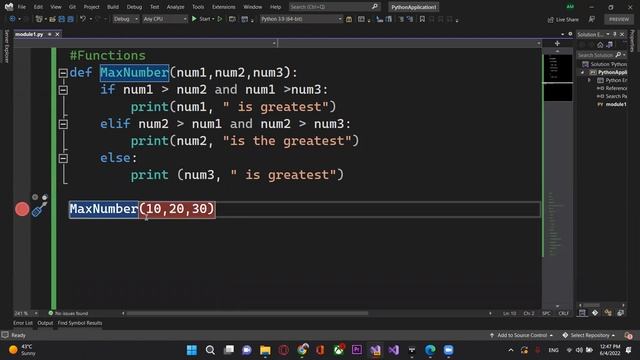Image resolution: width=640 pixels, height=360 pixels.
Task: Click the browse back navigation icon
Action: (x=12, y=19)
